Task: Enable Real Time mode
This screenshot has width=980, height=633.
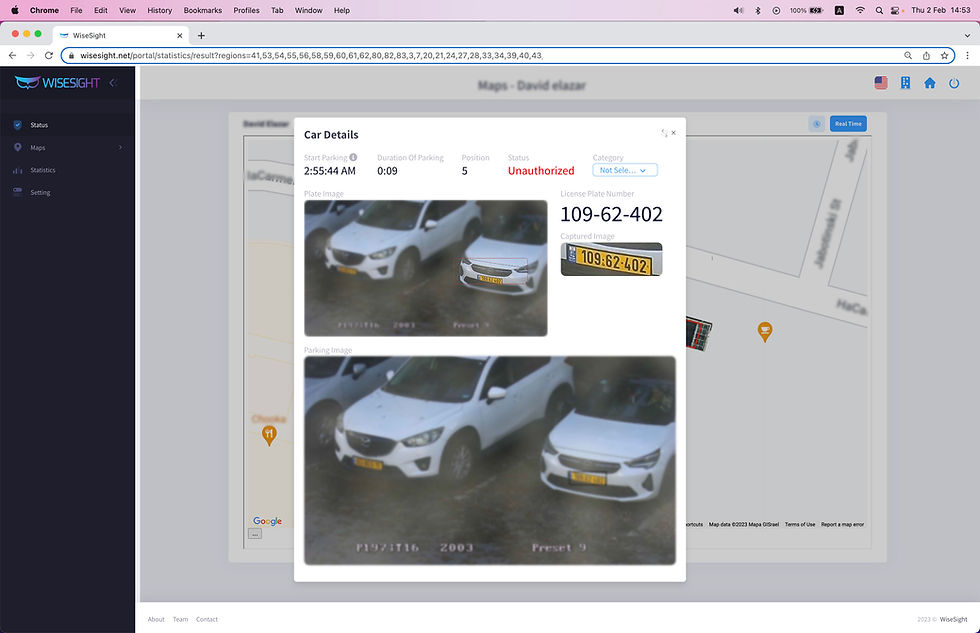Action: (848, 123)
